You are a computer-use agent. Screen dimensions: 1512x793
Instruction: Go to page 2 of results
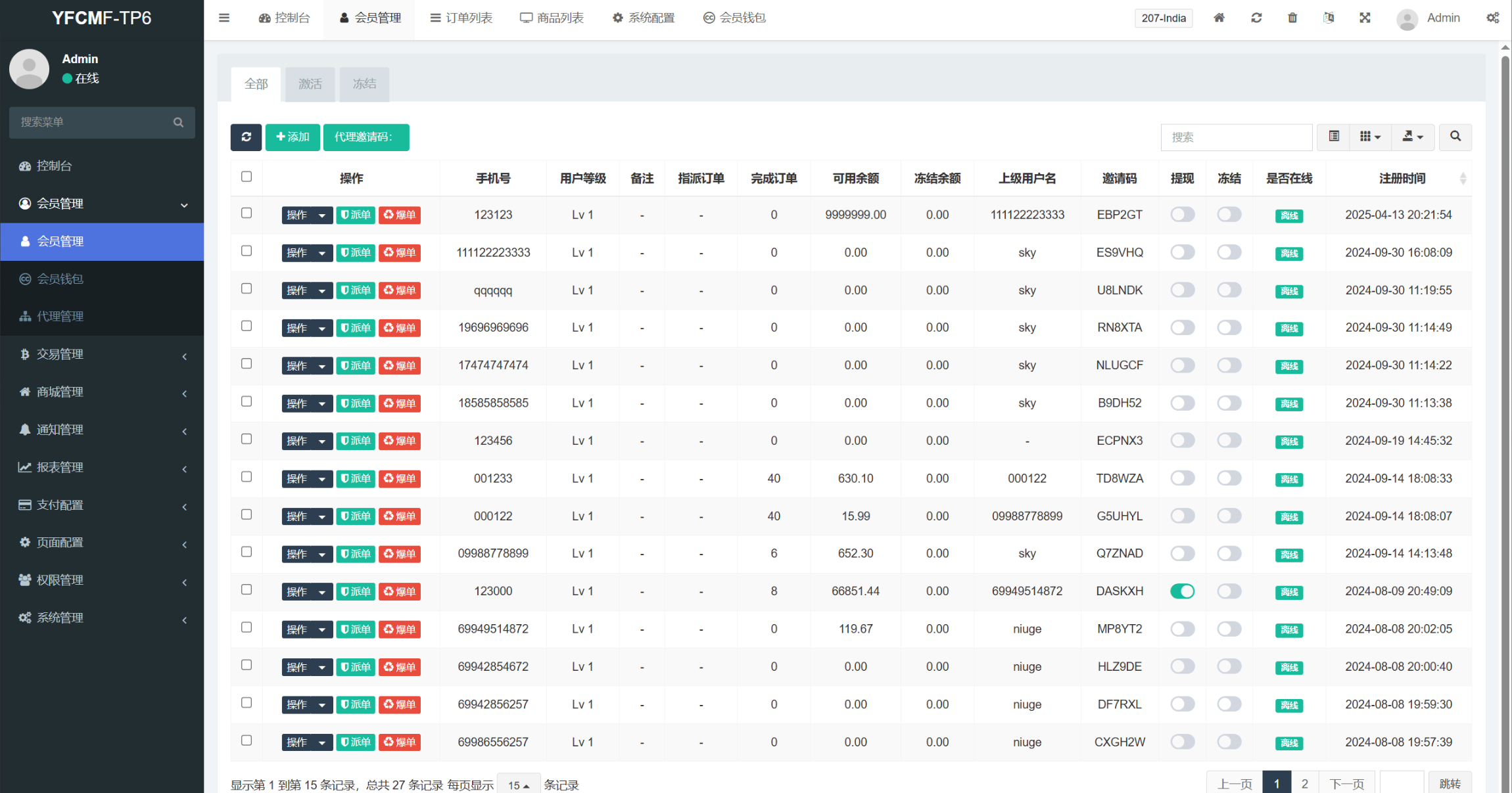pyautogui.click(x=1304, y=784)
